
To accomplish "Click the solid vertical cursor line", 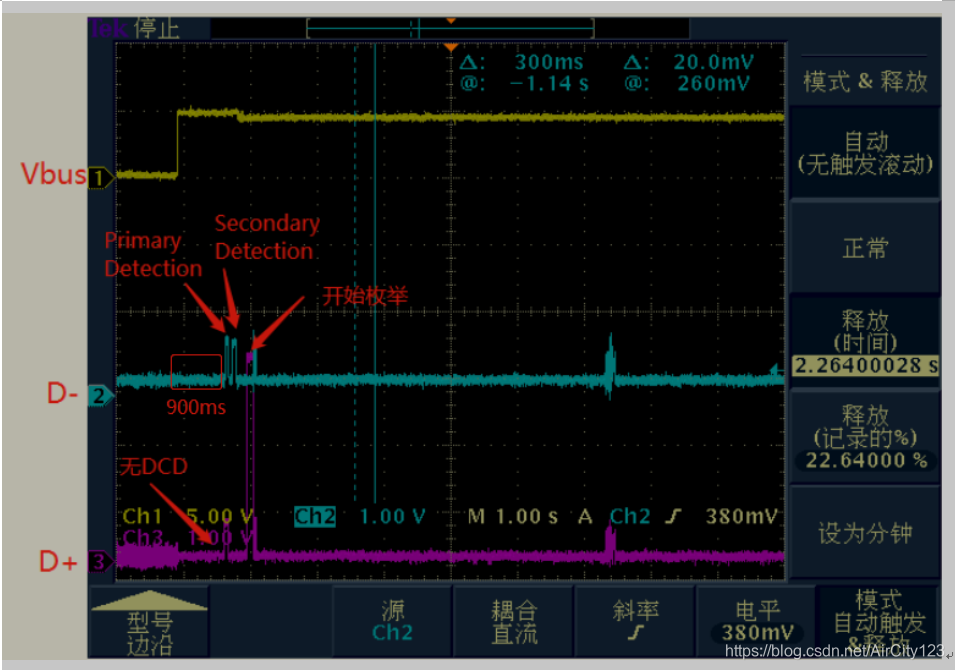I will (x=375, y=274).
